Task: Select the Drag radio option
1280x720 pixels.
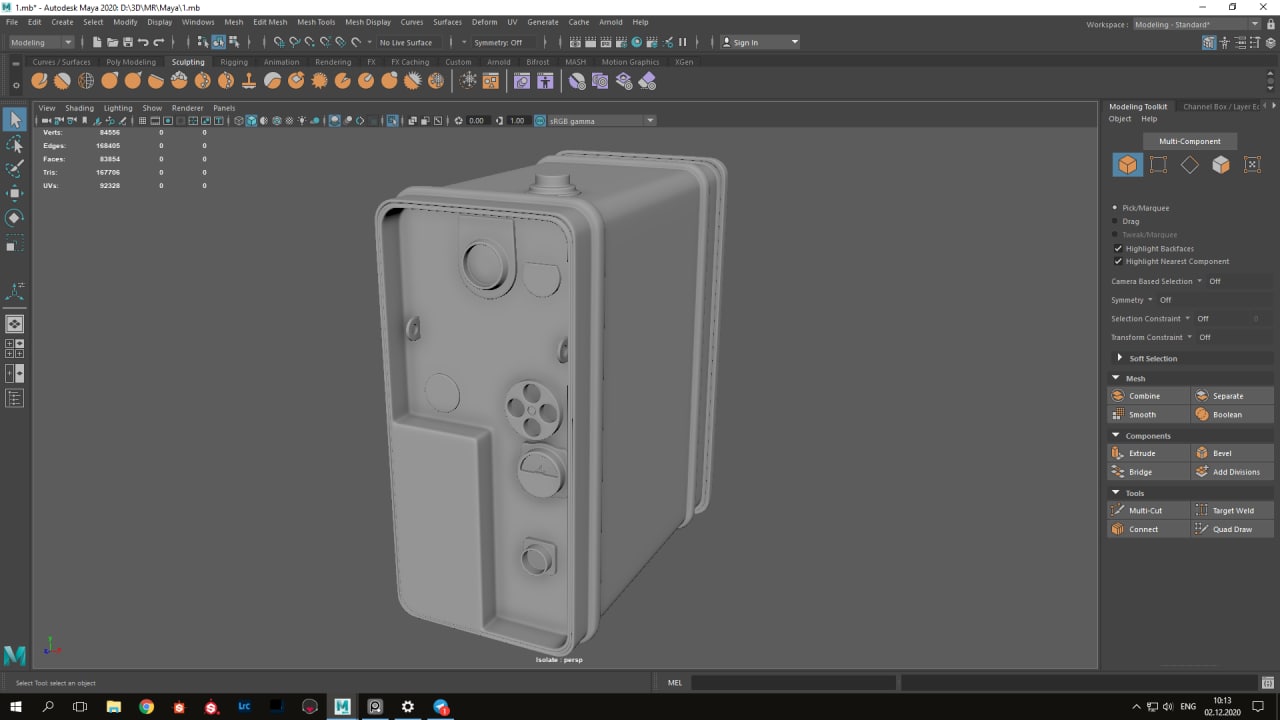Action: (1116, 221)
